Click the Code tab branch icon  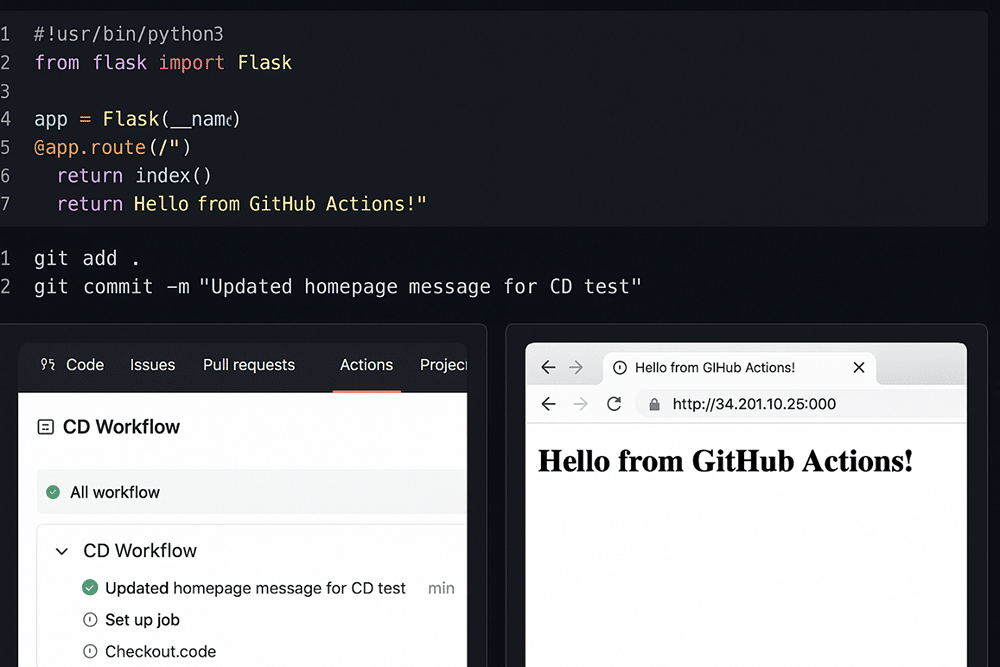pos(48,364)
